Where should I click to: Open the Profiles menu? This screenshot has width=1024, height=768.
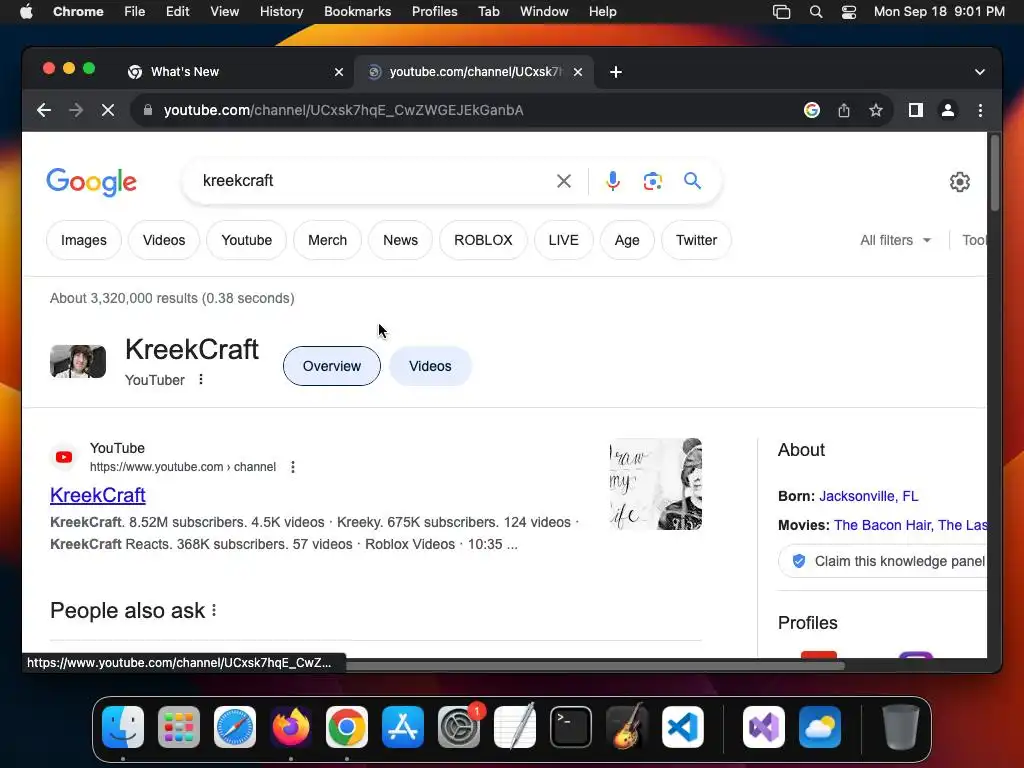click(x=434, y=12)
